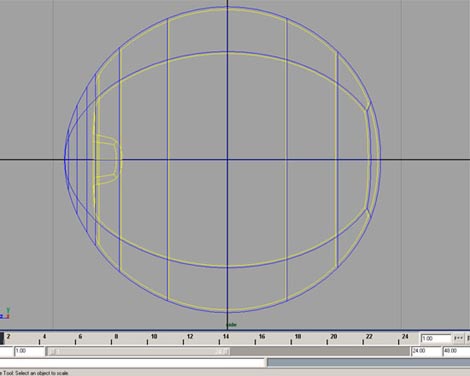This screenshot has height=376, width=470.
Task: Click the go-to-start playback button
Action: (459, 338)
